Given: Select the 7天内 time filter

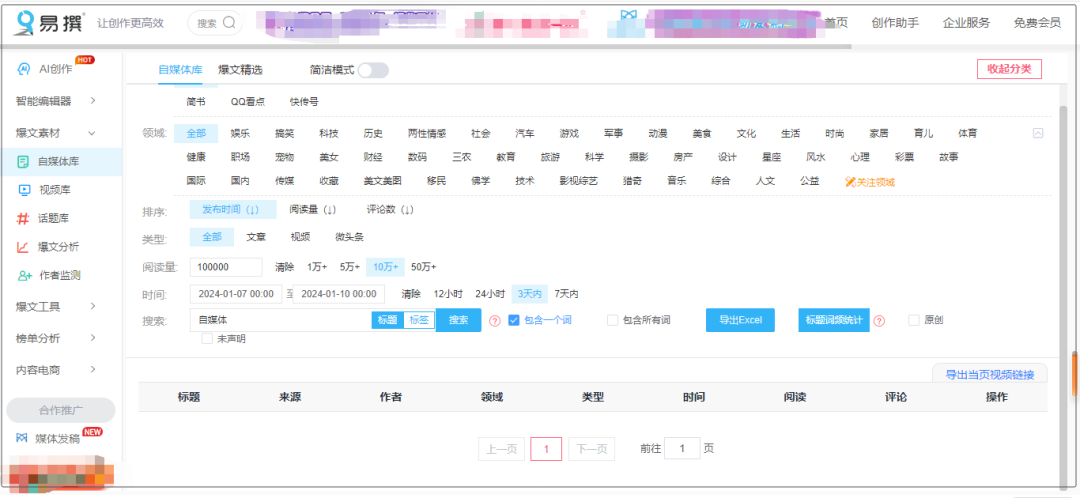Looking at the screenshot, I should [566, 294].
